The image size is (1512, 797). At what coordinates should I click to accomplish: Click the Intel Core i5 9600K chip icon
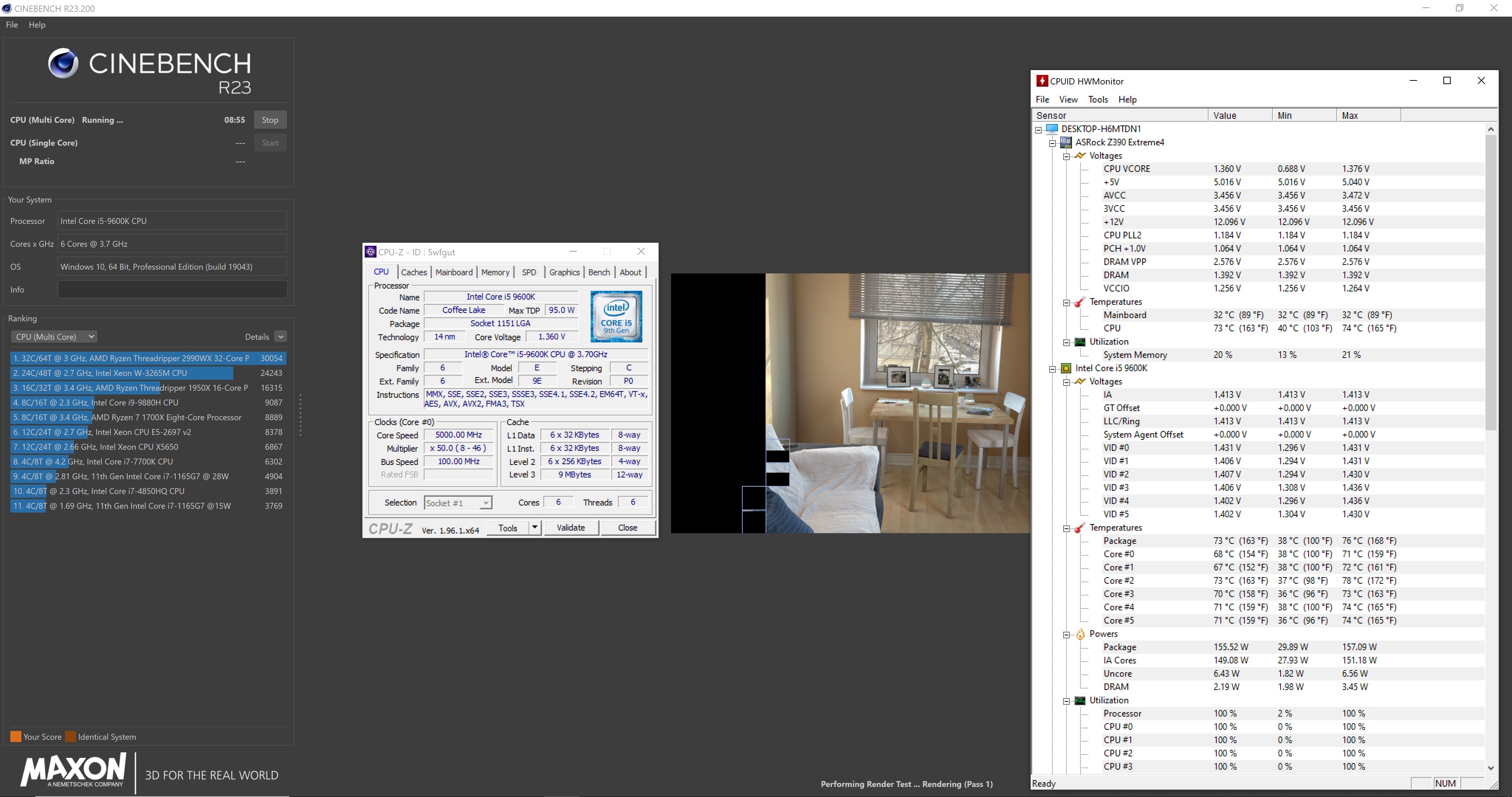tap(1066, 368)
